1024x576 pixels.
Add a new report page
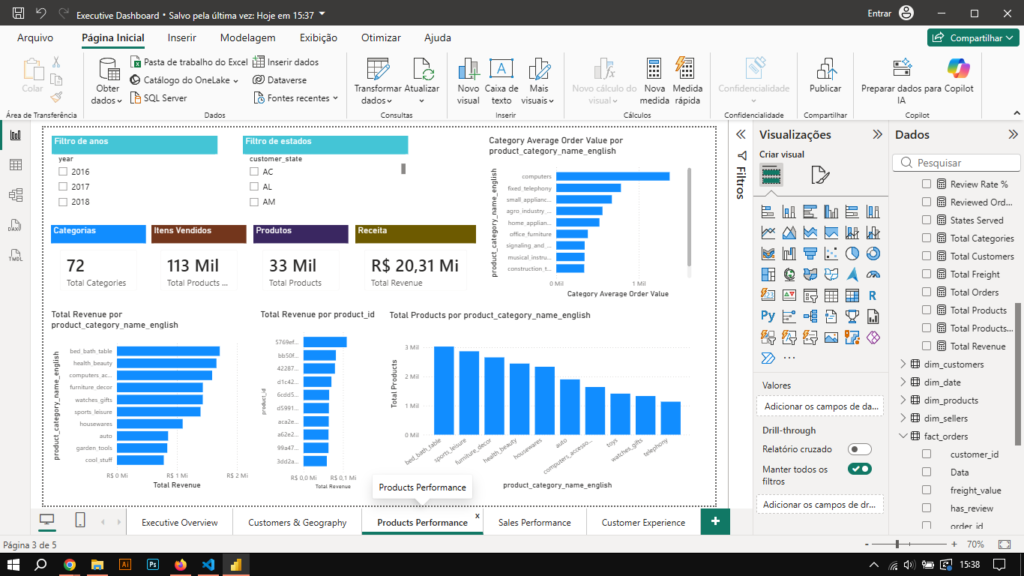tap(715, 521)
